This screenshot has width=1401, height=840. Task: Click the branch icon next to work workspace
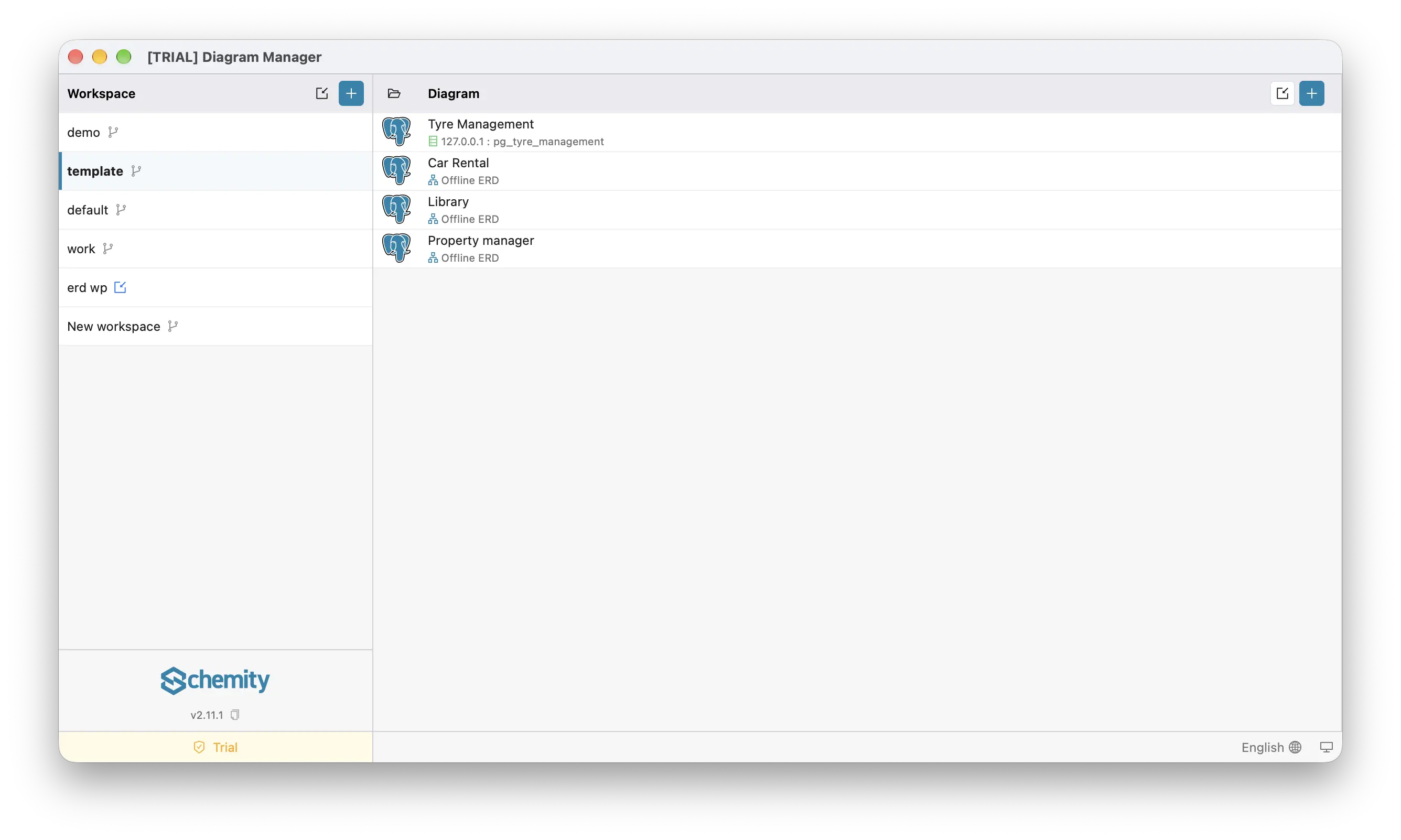108,249
